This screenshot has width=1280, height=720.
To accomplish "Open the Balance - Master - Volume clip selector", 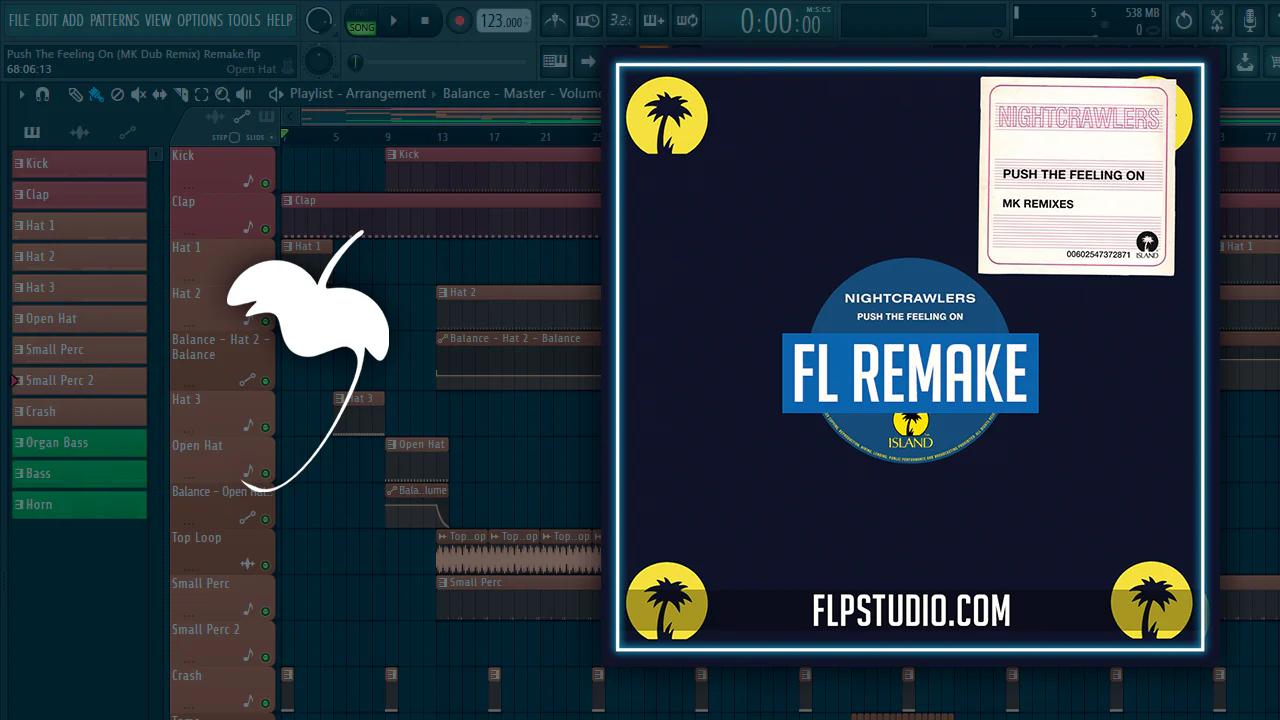I will [x=522, y=94].
